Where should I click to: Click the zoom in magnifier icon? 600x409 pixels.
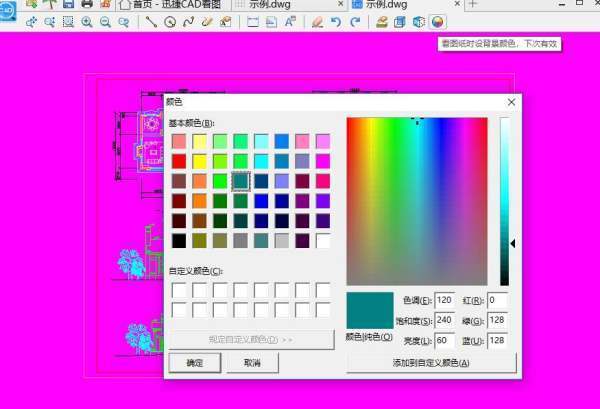(x=87, y=21)
